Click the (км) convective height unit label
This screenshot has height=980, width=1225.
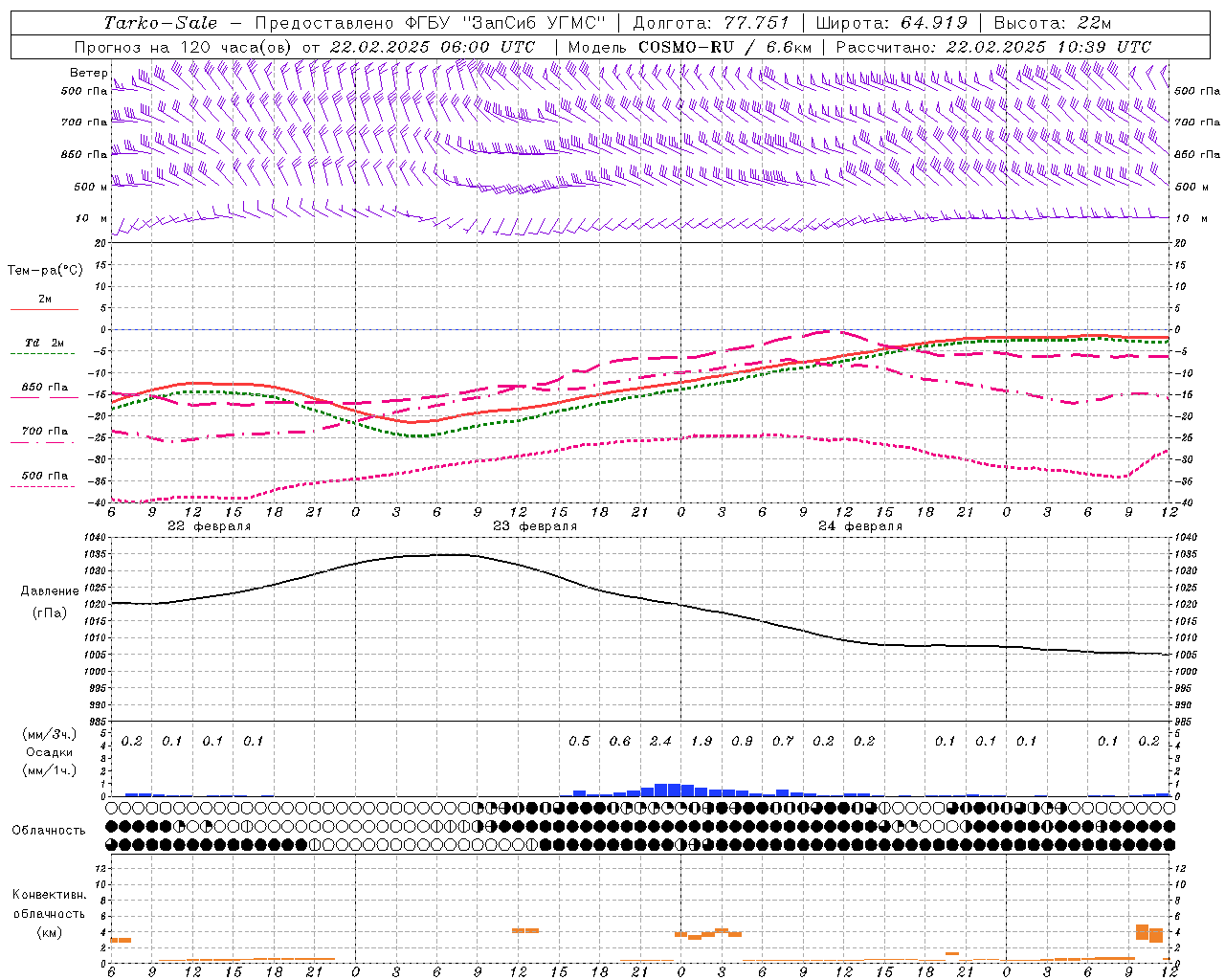(49, 933)
